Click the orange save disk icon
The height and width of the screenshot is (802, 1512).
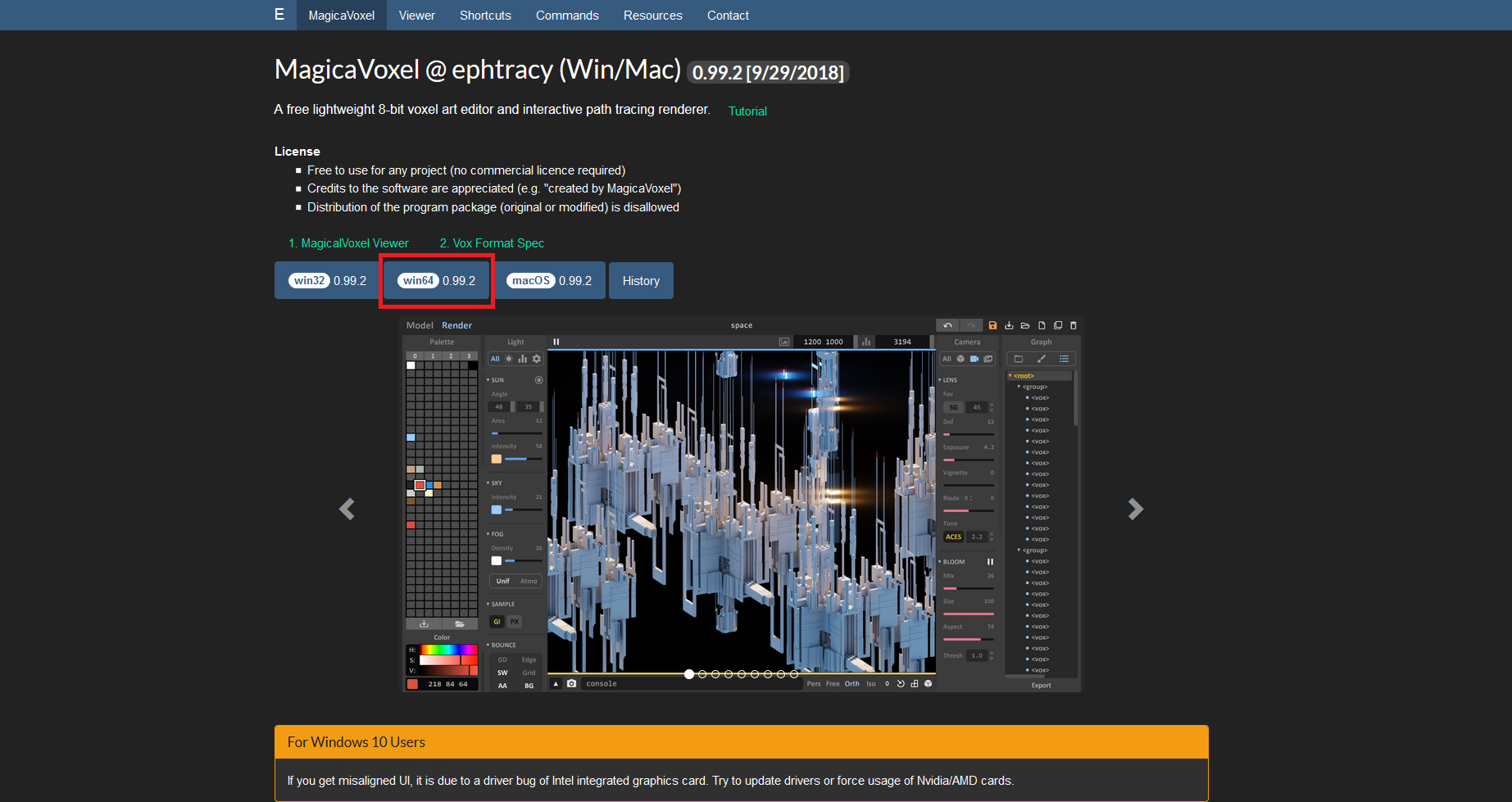click(992, 325)
